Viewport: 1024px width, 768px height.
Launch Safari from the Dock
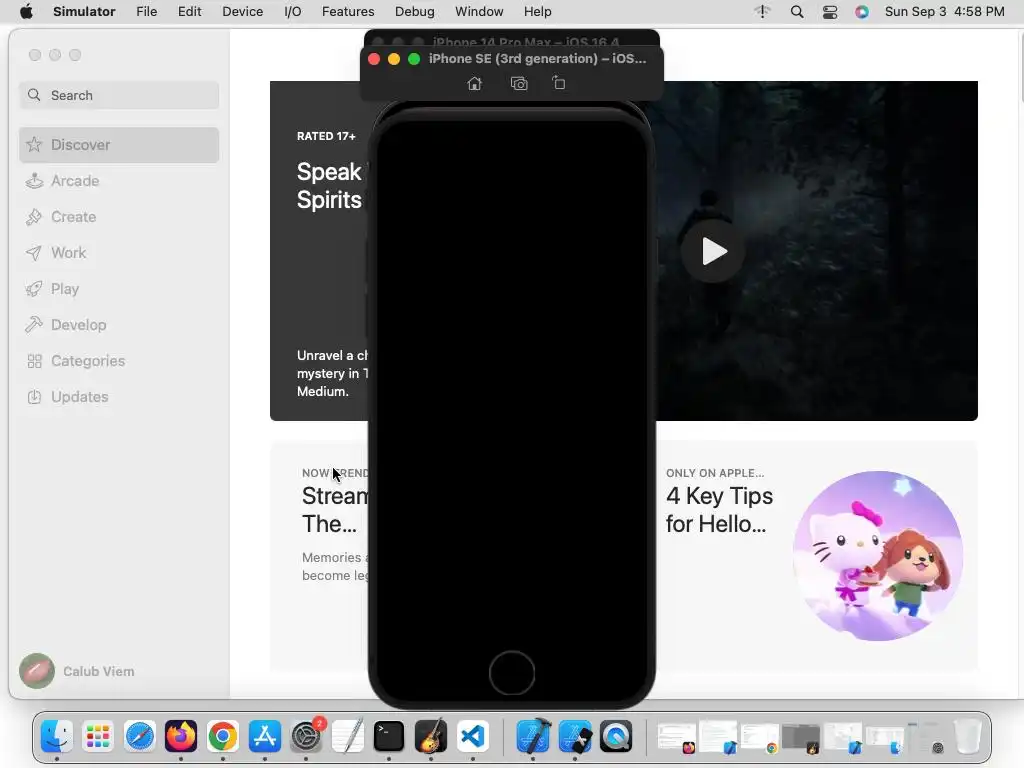pos(140,737)
